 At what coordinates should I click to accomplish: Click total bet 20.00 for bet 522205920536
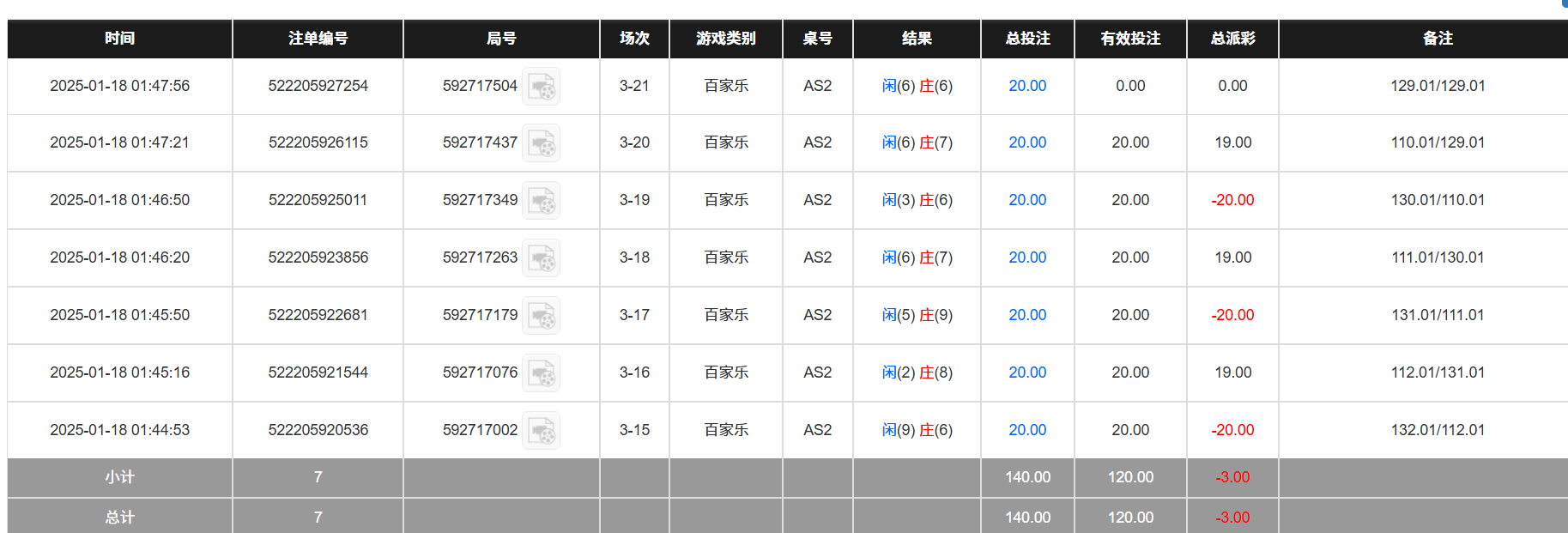tap(1027, 430)
